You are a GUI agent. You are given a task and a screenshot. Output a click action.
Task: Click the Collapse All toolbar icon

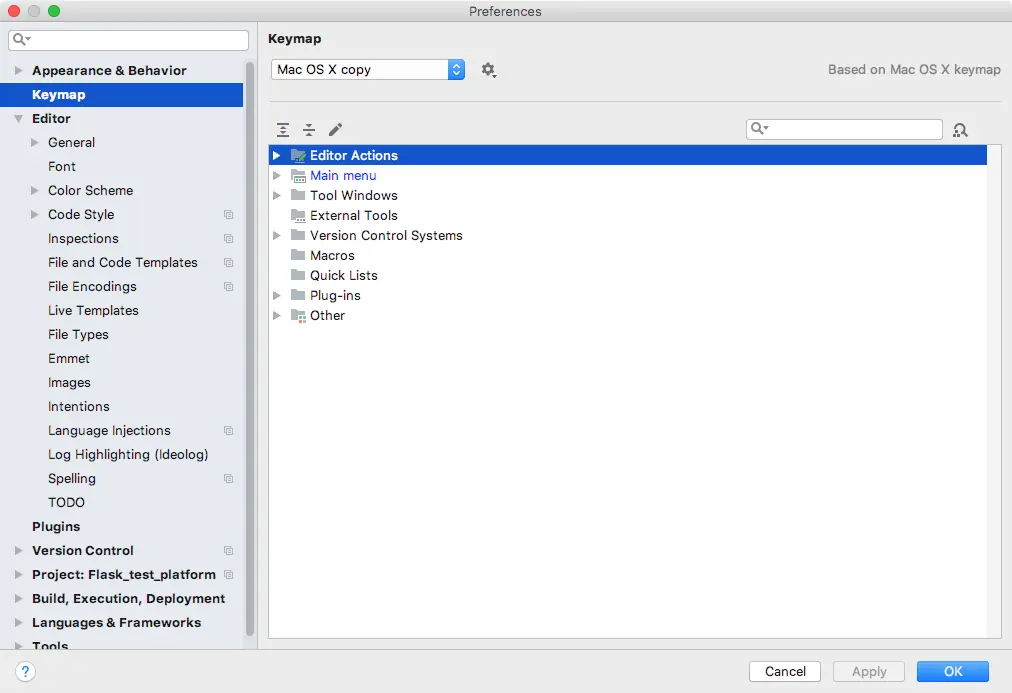(309, 130)
